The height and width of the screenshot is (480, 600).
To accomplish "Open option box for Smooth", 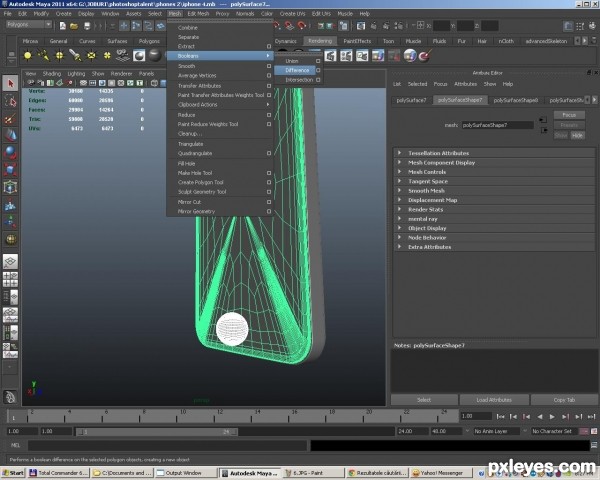I will [269, 66].
